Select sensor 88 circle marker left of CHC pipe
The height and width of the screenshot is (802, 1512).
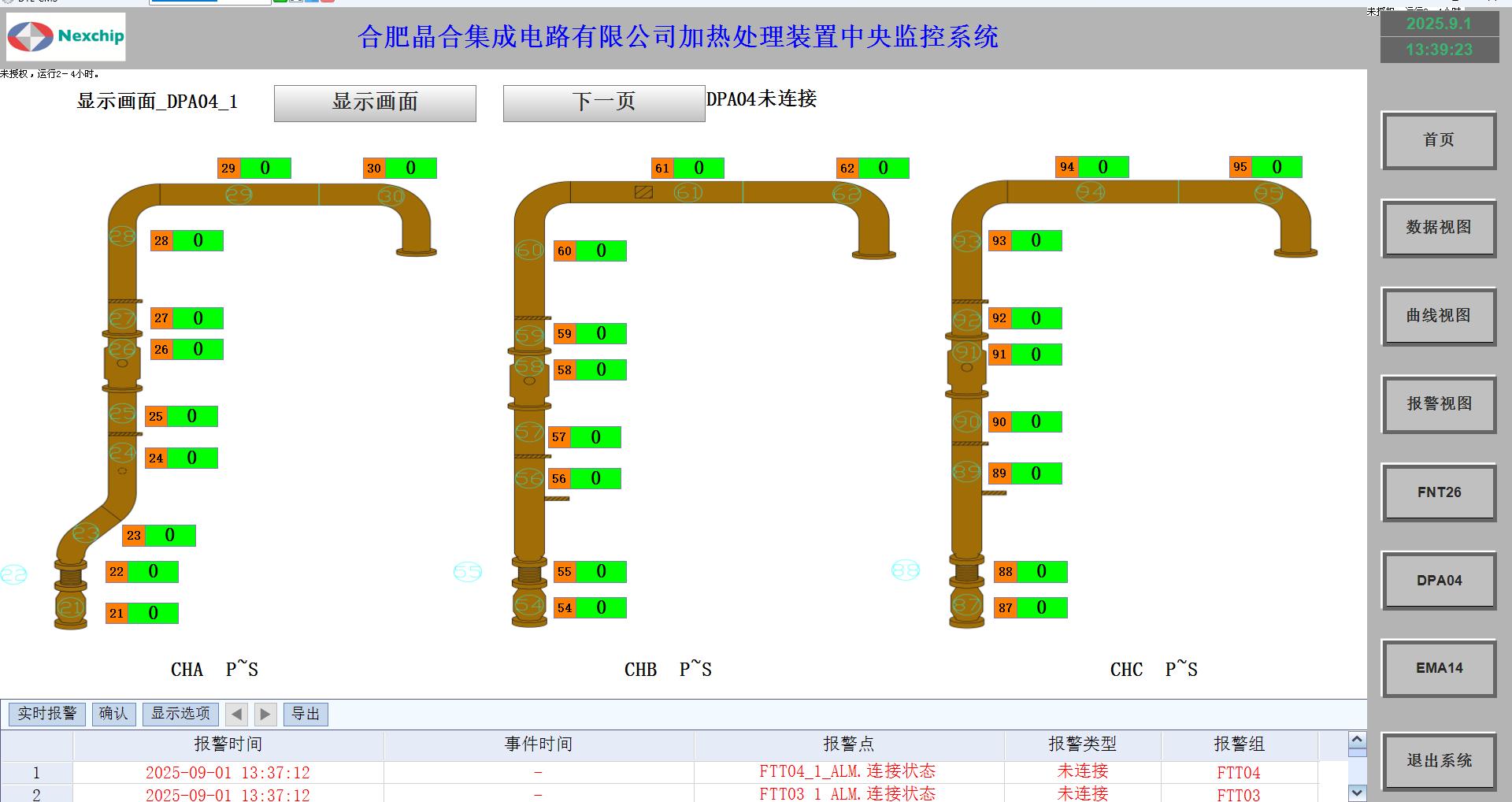[906, 570]
